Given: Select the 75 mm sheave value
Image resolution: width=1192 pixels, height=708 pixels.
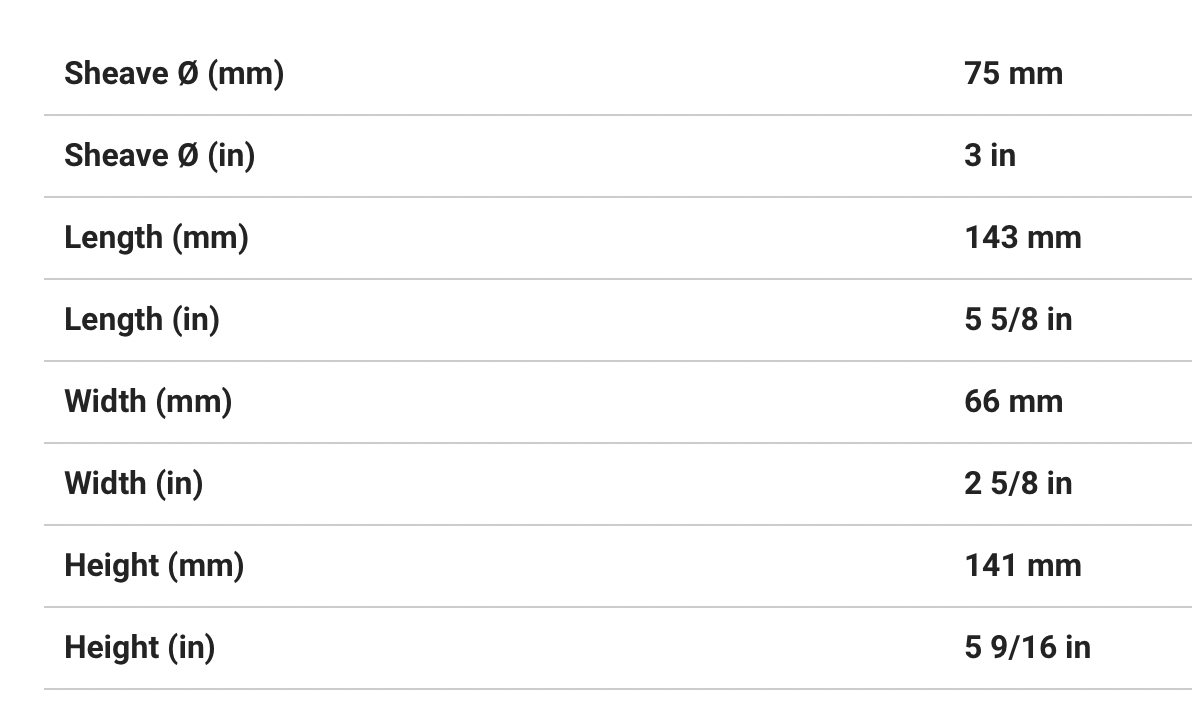Looking at the screenshot, I should pyautogui.click(x=1013, y=73).
